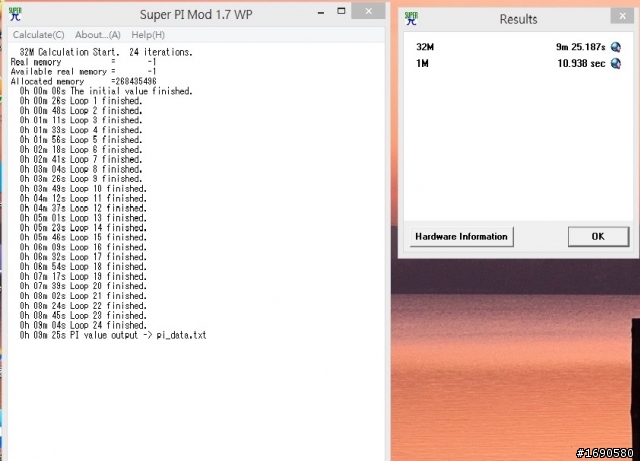Open the About...(A) menu

coord(98,35)
